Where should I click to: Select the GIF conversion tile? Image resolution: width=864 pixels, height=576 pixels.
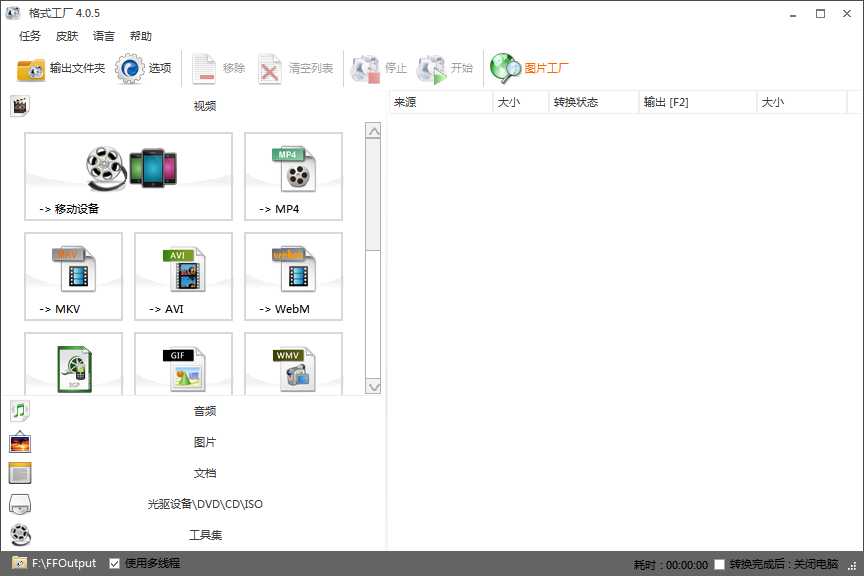pos(183,364)
